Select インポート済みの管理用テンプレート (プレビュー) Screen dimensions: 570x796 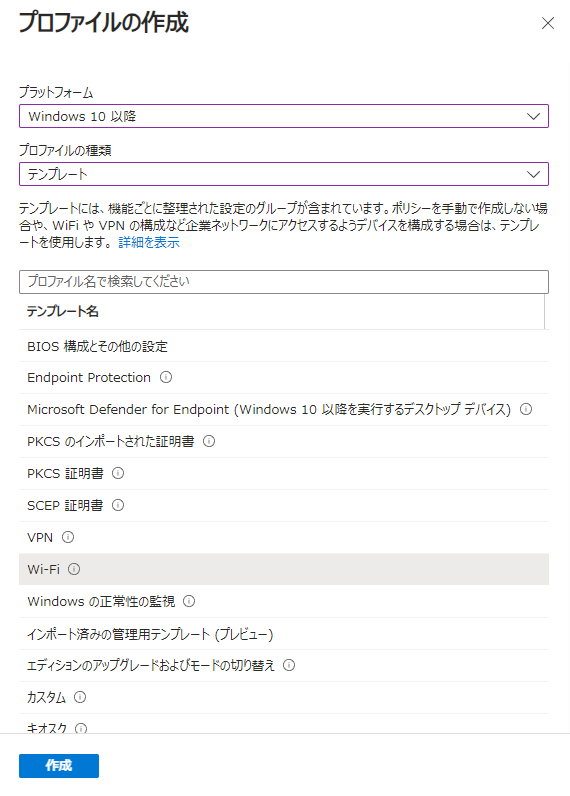(x=284, y=634)
